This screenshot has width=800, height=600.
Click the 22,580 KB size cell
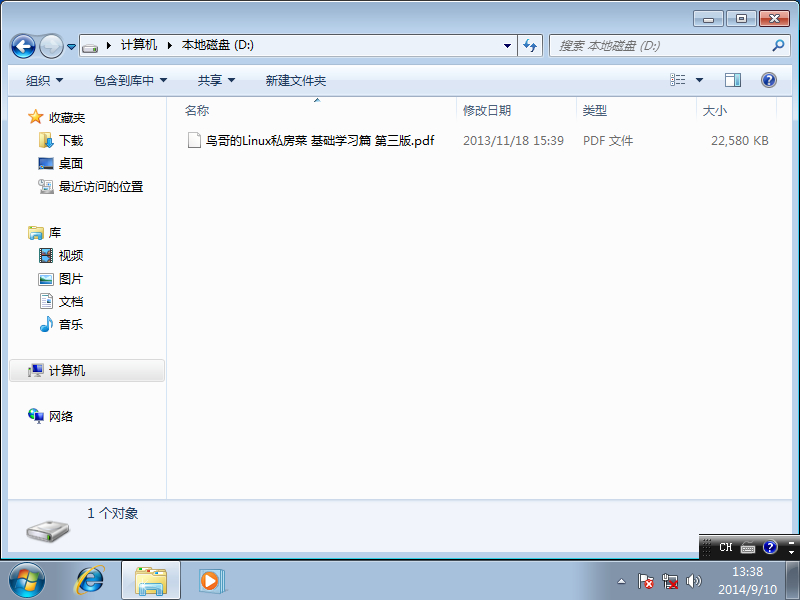740,141
